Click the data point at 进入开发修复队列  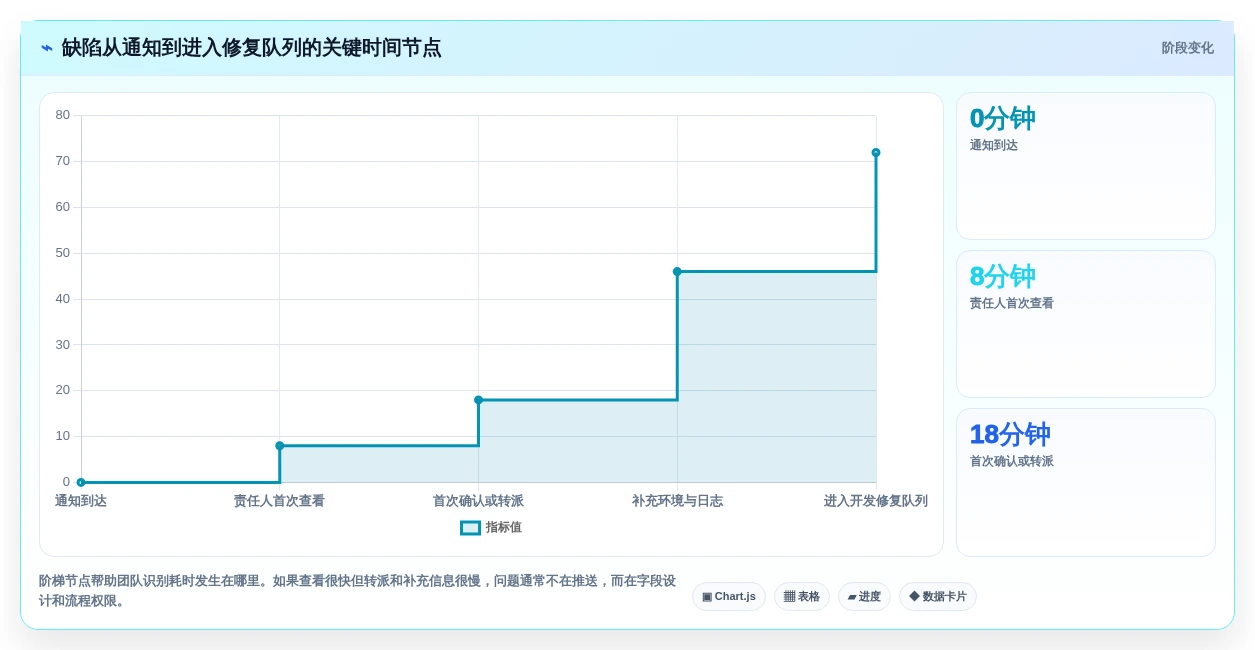(x=876, y=153)
